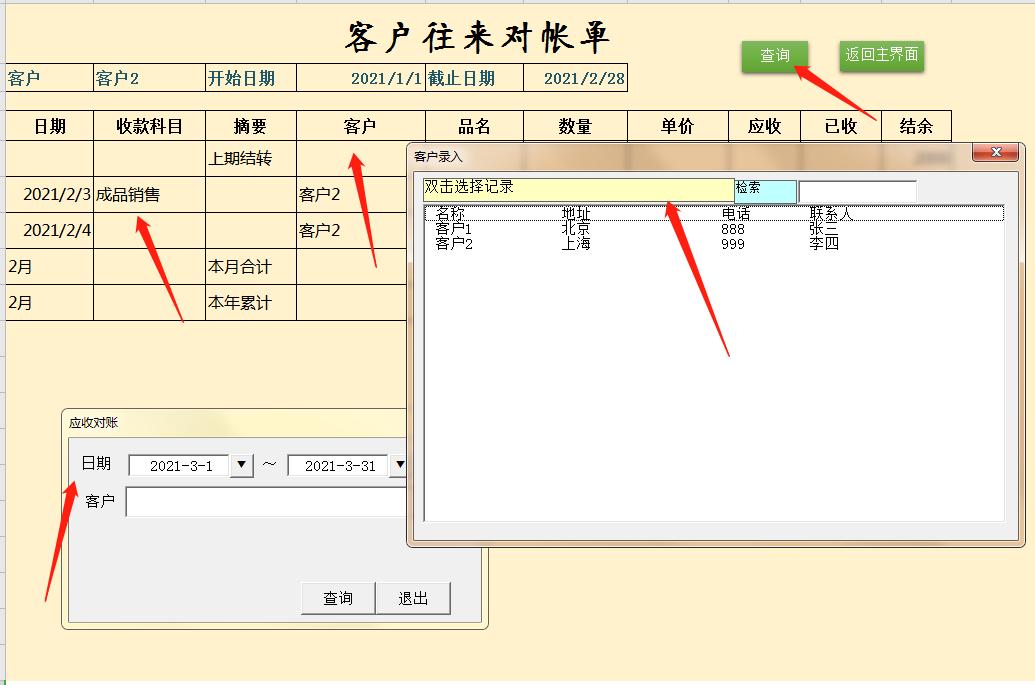Click the yellow 双击选择记录 field
This screenshot has height=685, width=1035.
[580, 188]
